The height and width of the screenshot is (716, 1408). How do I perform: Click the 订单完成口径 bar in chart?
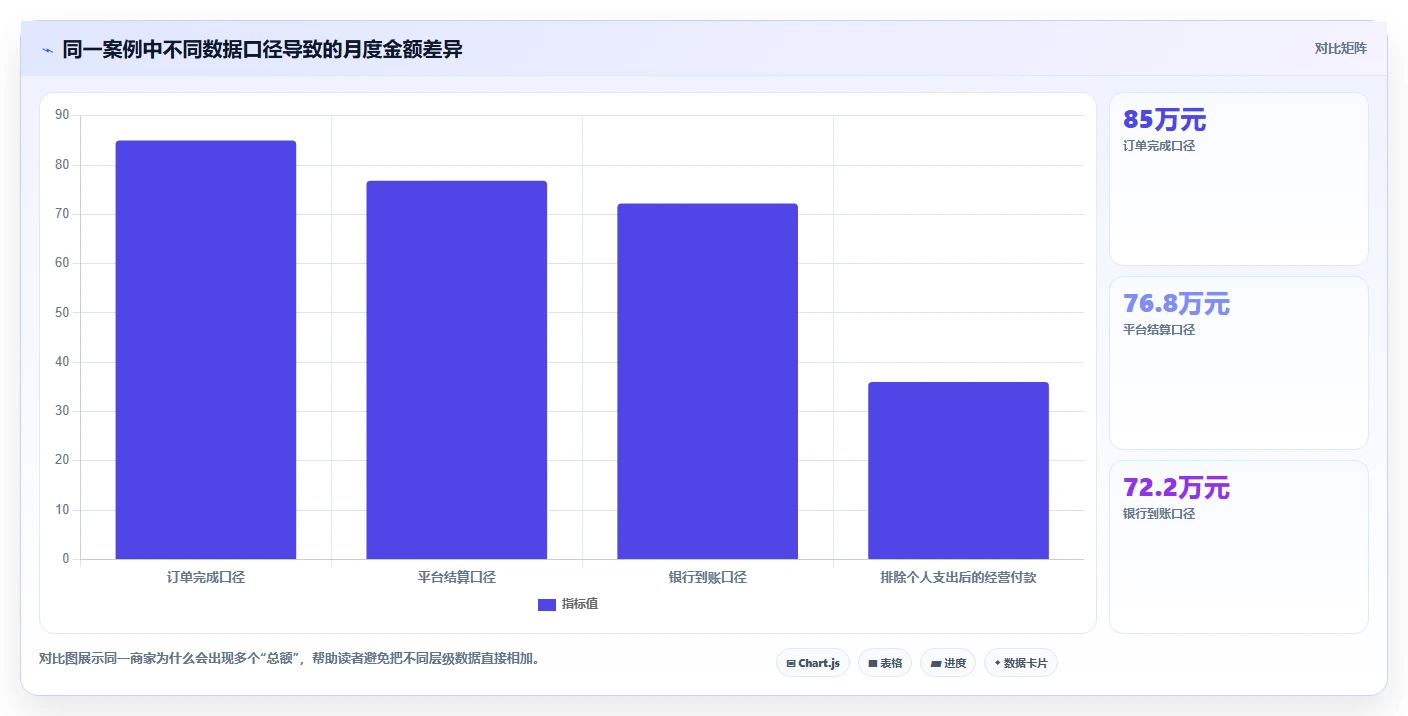coord(206,350)
